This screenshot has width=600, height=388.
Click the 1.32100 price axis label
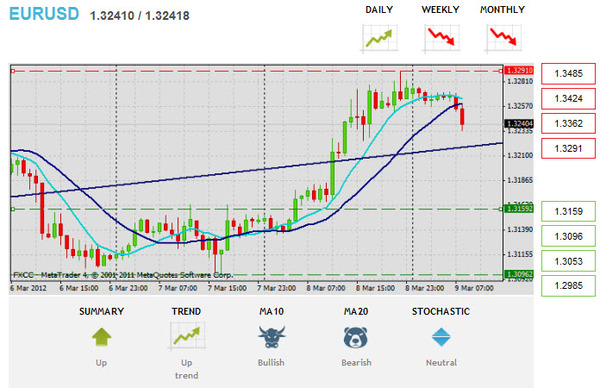coord(520,155)
